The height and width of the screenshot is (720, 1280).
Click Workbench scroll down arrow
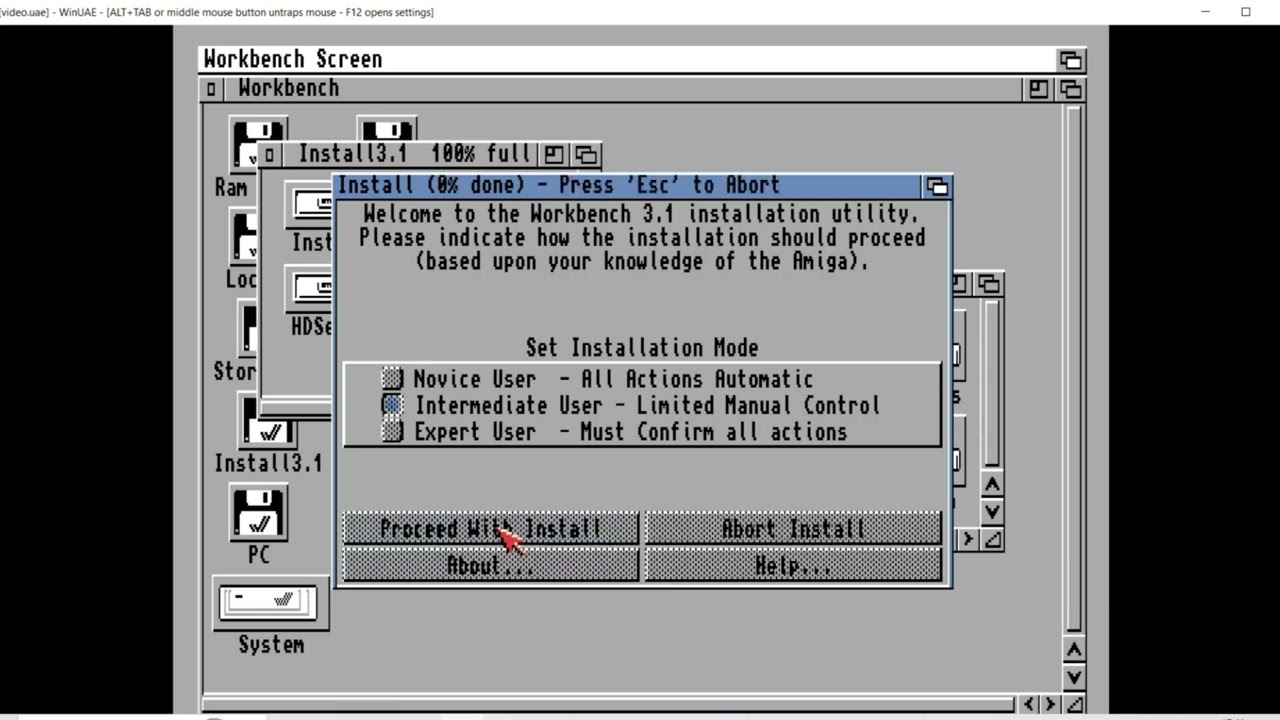click(1074, 677)
